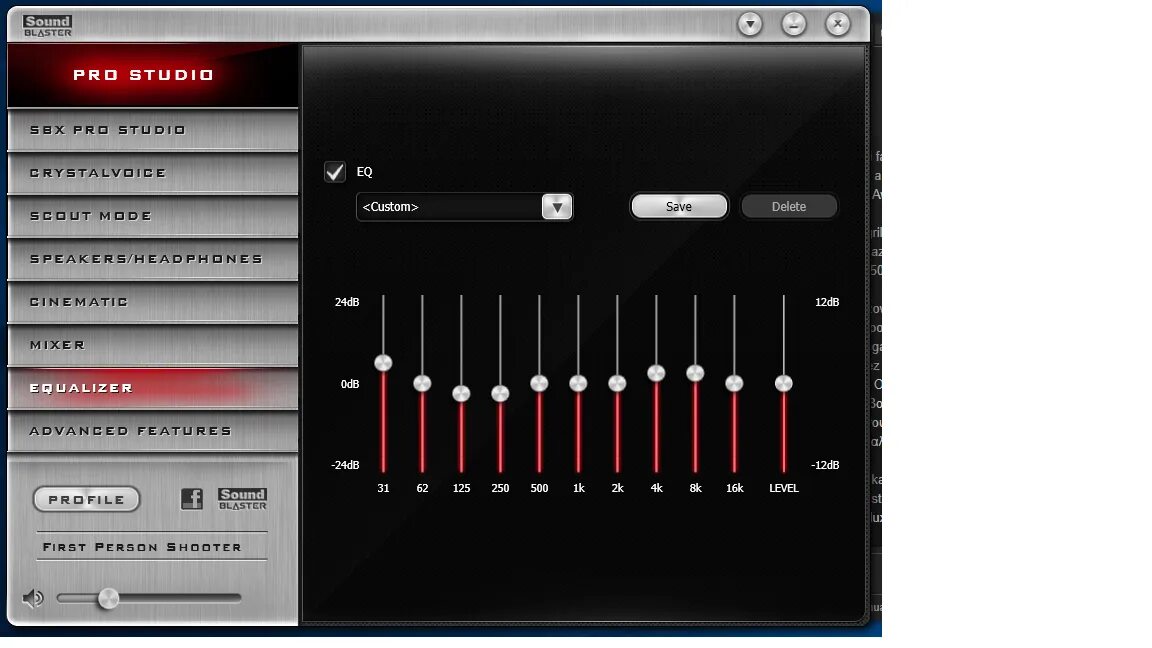
Task: Minimize the Sound Blaster window
Action: click(x=793, y=24)
